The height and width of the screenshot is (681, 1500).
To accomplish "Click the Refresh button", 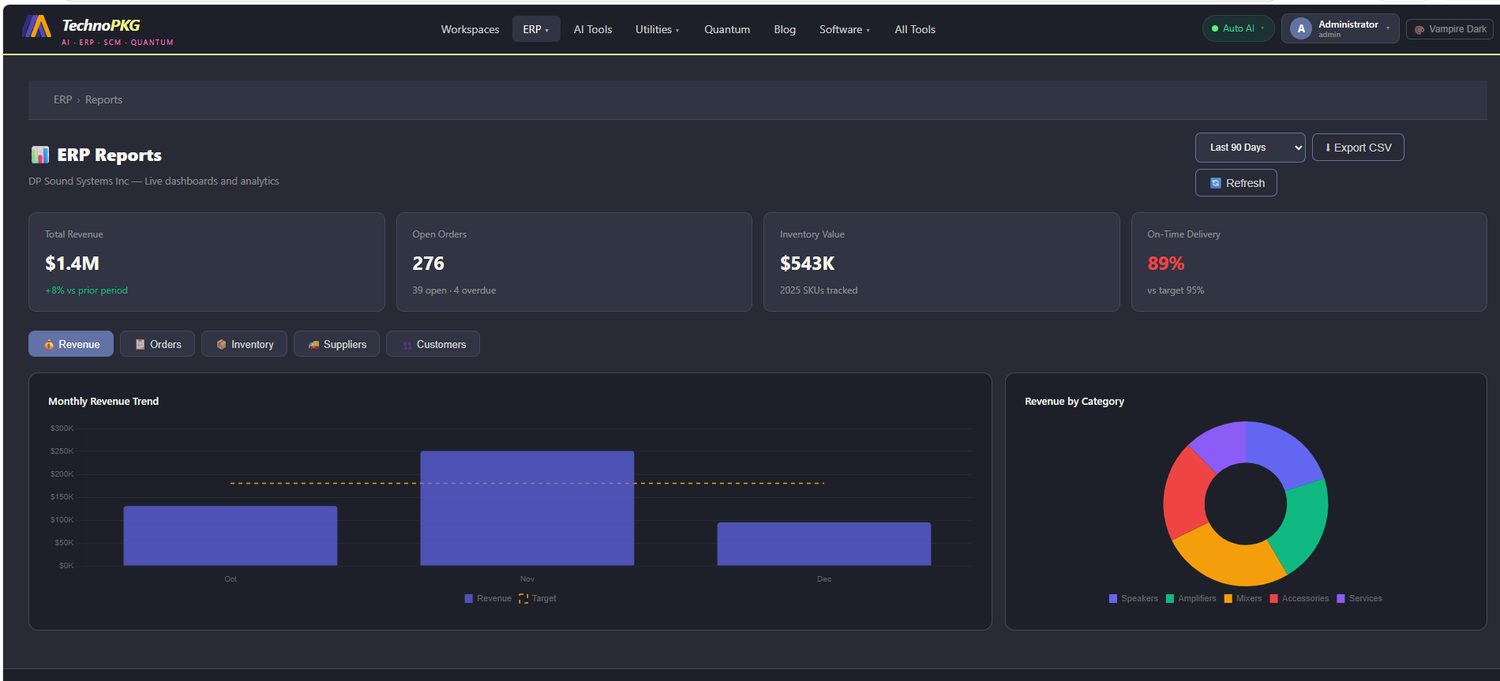I will click(1236, 183).
